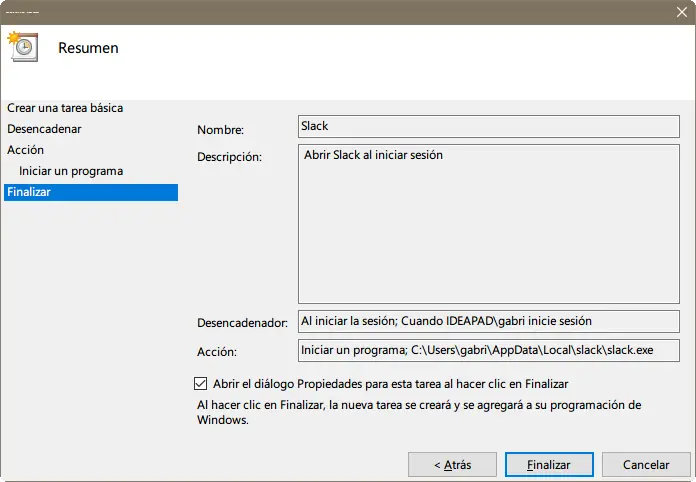Go back with the Atrás button
Screen dimensions: 696x482
click(x=452, y=465)
